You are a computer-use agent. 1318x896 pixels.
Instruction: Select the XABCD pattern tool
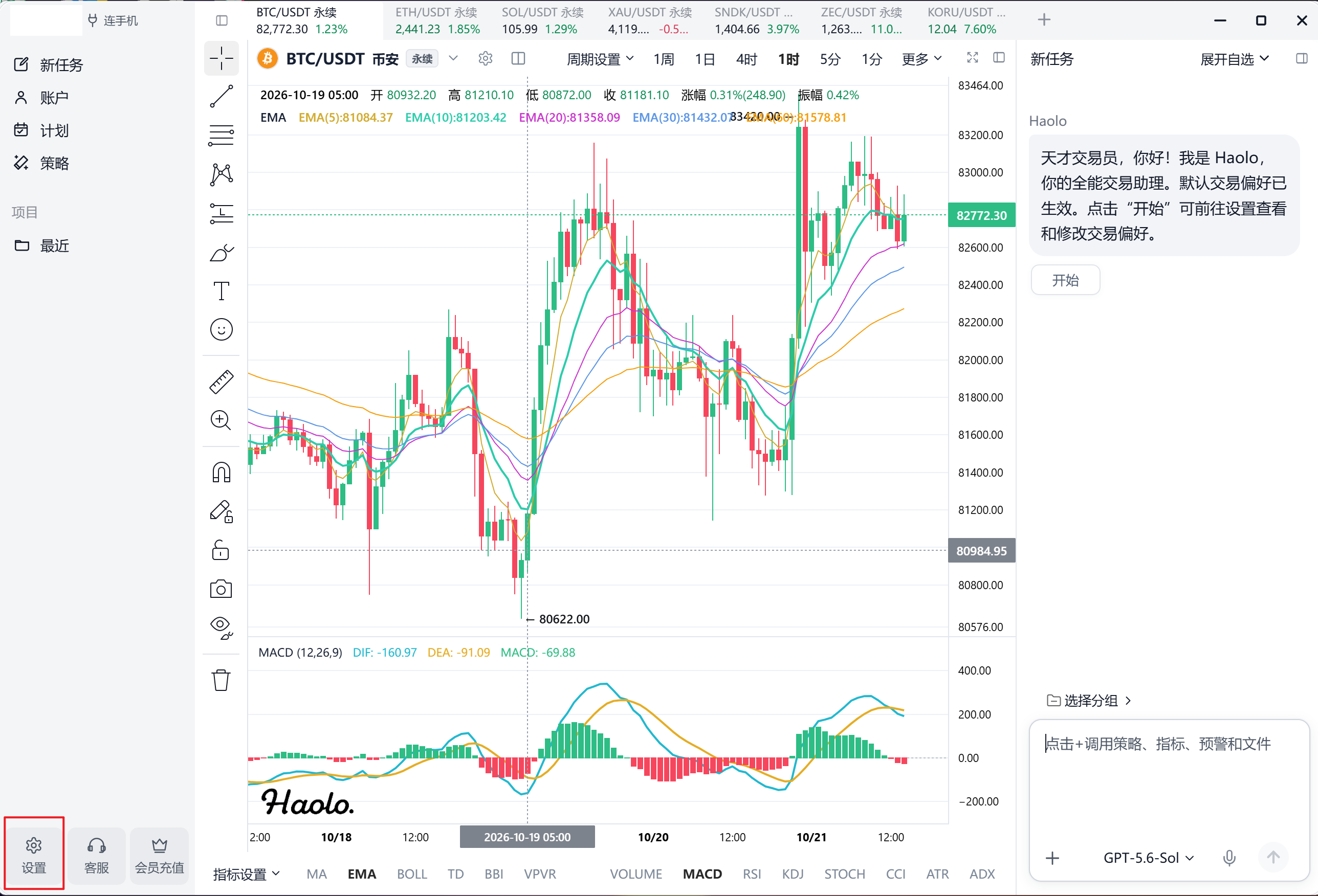[x=221, y=174]
